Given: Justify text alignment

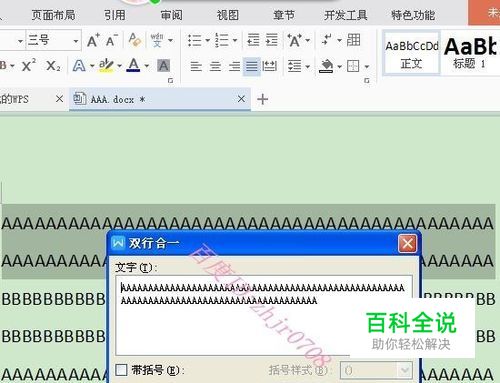Looking at the screenshot, I should 252,66.
